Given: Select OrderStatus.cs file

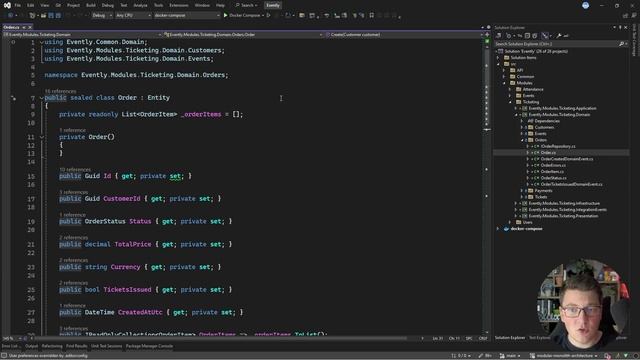Looking at the screenshot, I should point(553,178).
